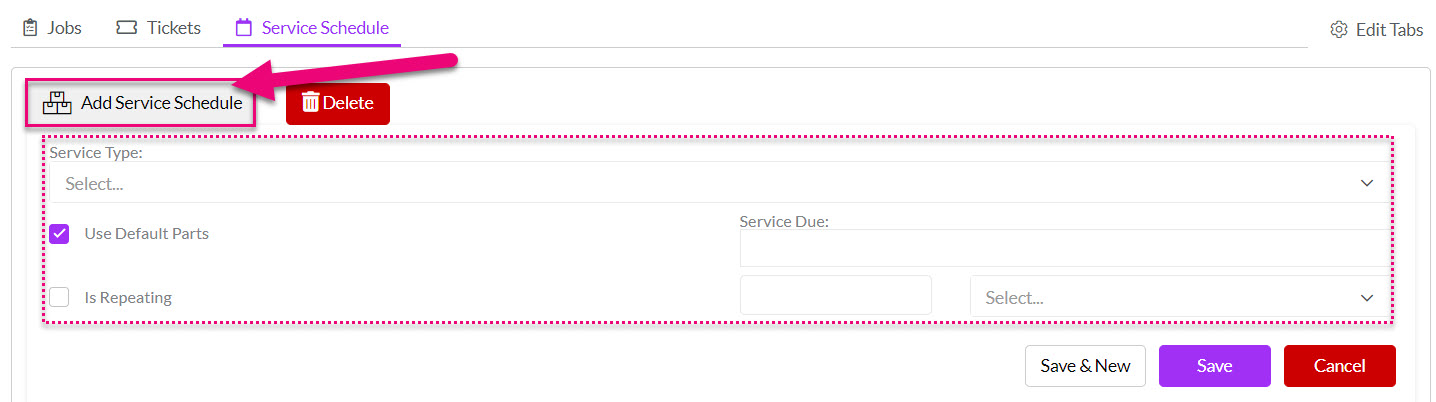1436x402 pixels.
Task: Switch to the Tickets tab
Action: [x=159, y=28]
